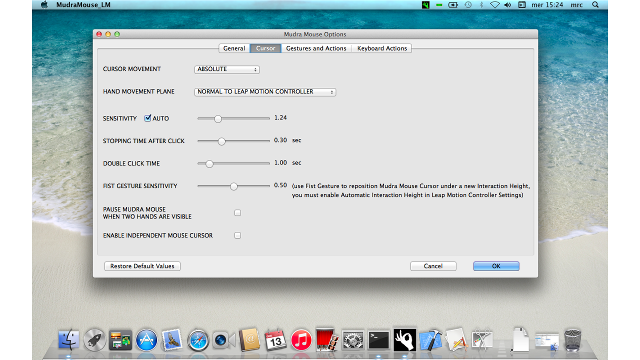Open Mail eagle stamp icon in dock
This screenshot has width=640, height=360.
(172, 340)
